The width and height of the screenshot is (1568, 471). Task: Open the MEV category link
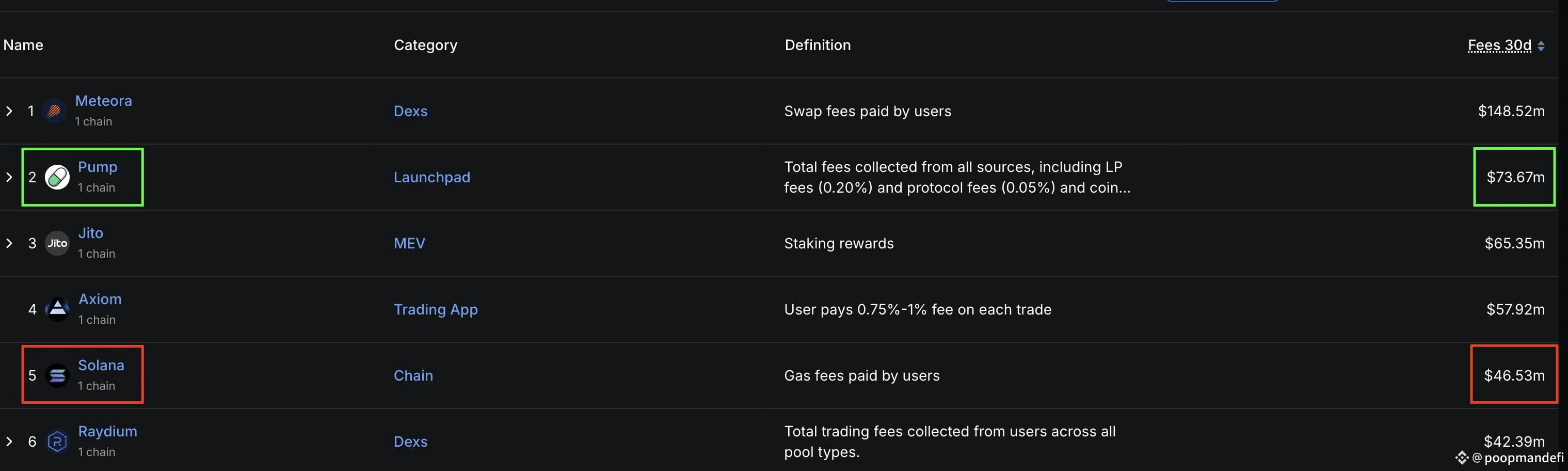tap(409, 243)
